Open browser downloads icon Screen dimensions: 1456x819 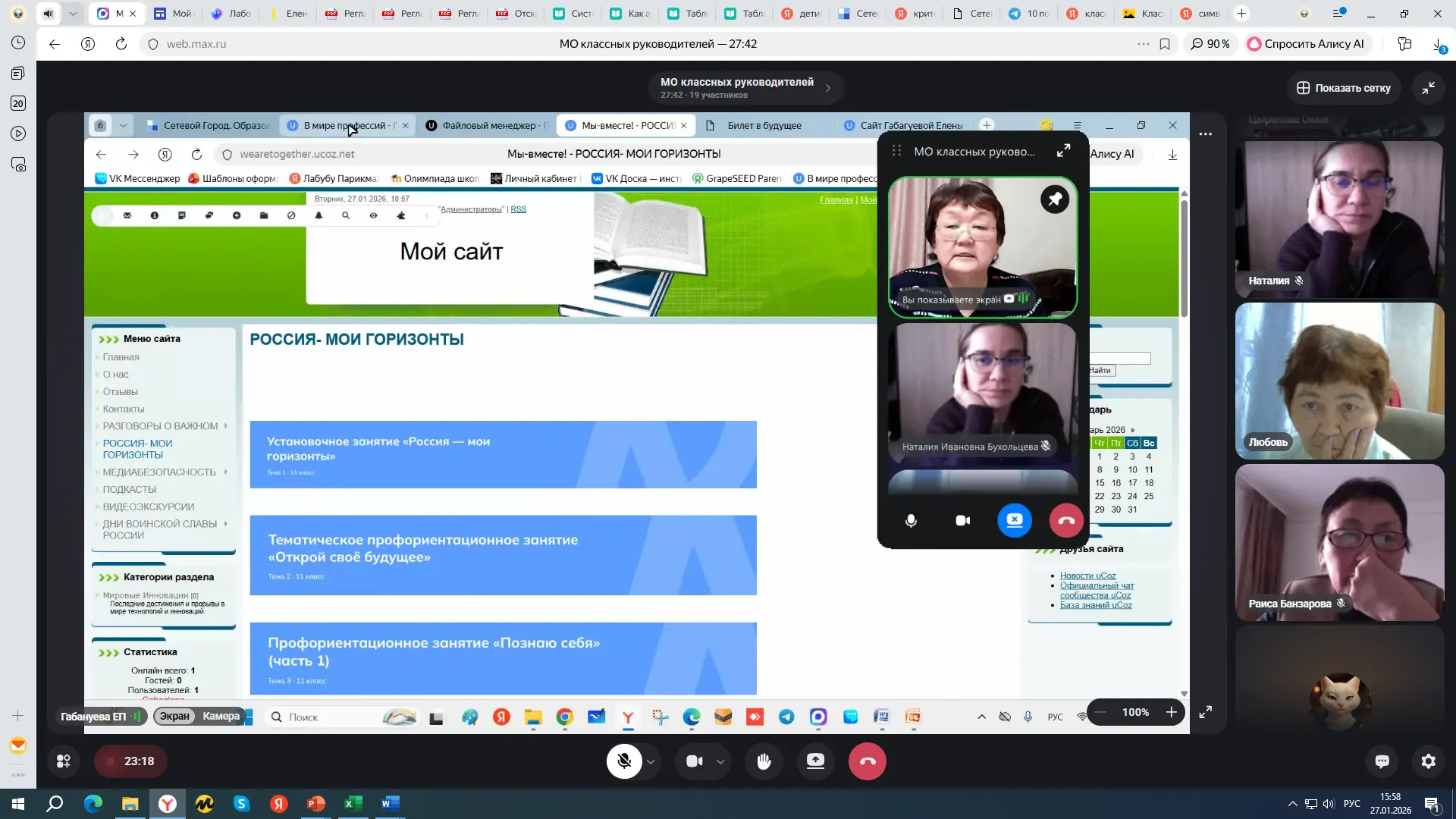click(1439, 44)
